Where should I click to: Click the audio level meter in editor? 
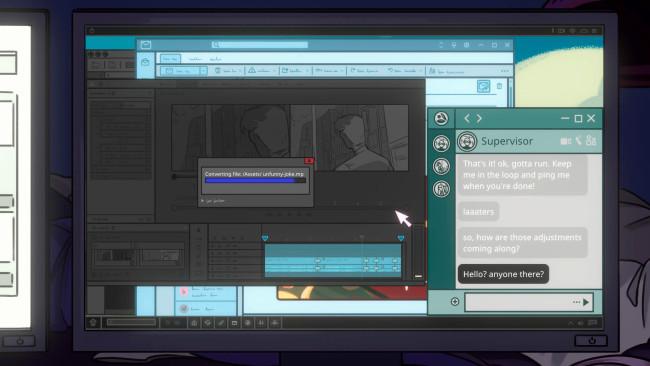tap(418, 253)
